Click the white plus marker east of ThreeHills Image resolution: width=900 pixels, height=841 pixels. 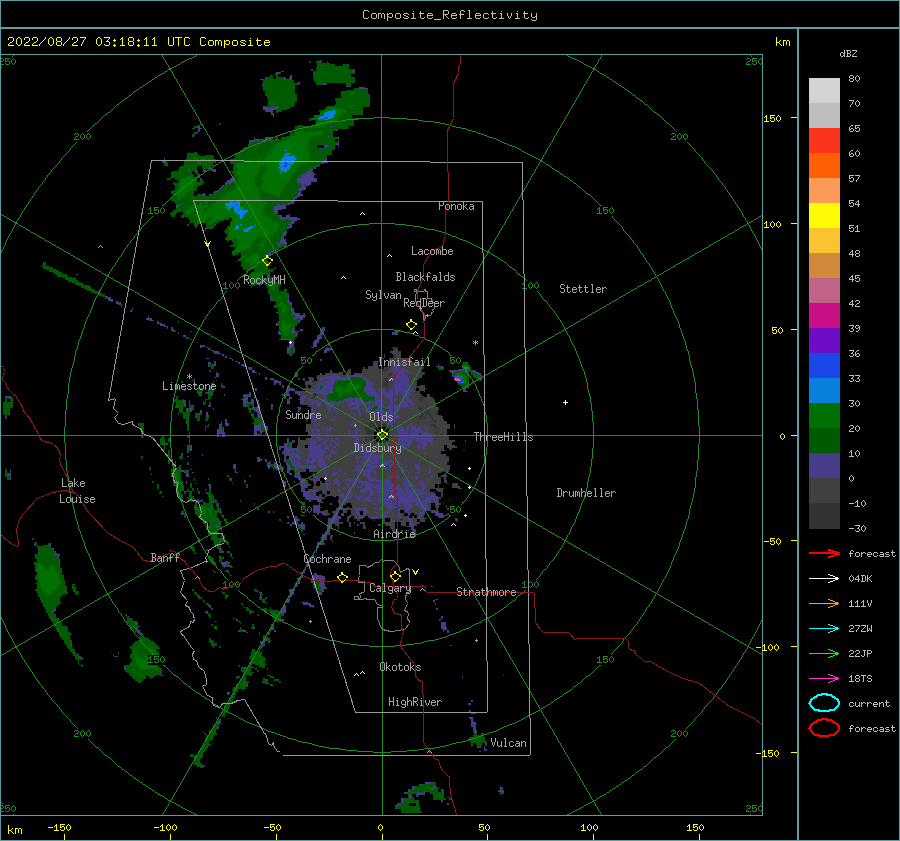point(565,402)
